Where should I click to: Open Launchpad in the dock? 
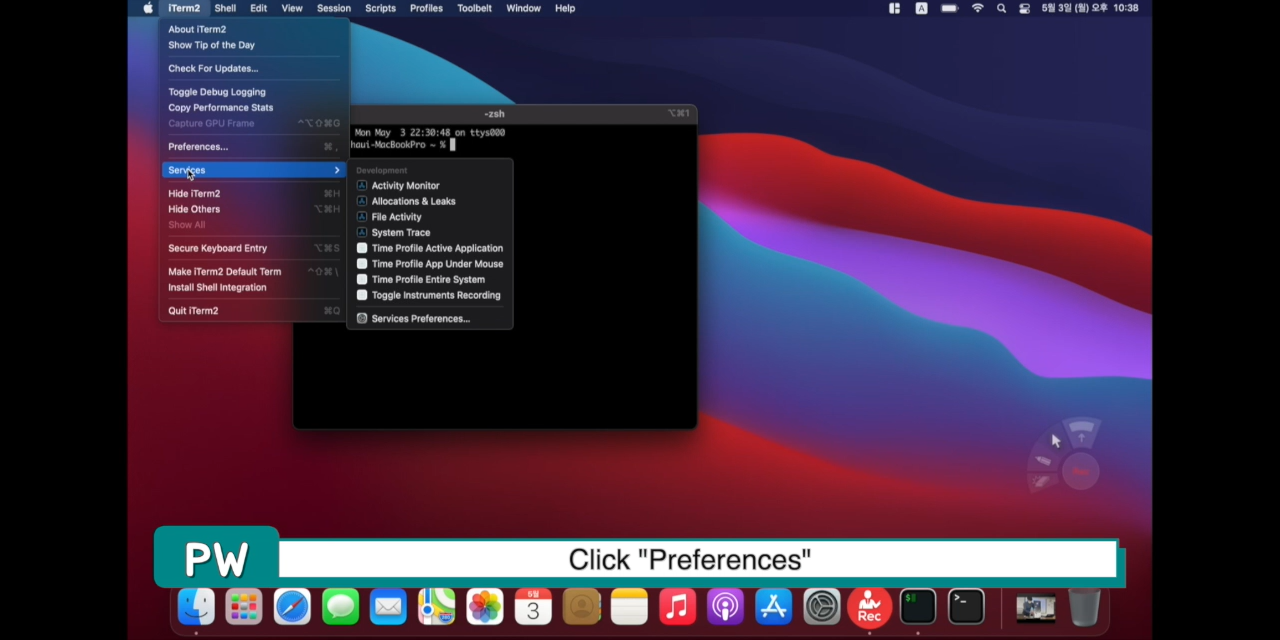click(x=244, y=606)
